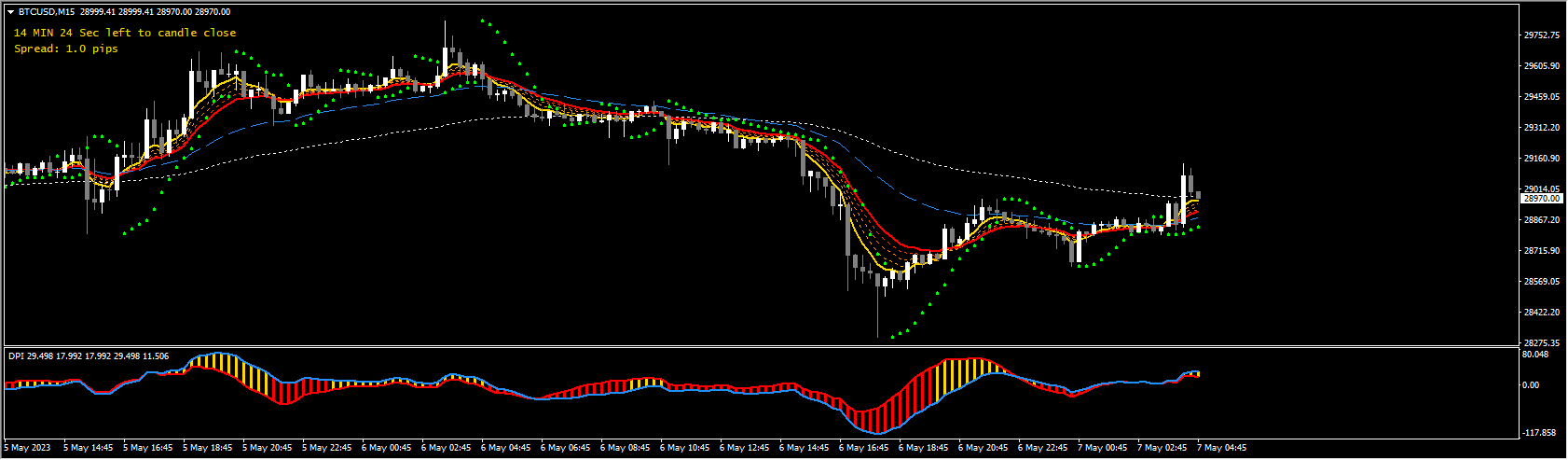
Task: Click the BTCUSD,M15 chart symbol label
Action: point(48,12)
